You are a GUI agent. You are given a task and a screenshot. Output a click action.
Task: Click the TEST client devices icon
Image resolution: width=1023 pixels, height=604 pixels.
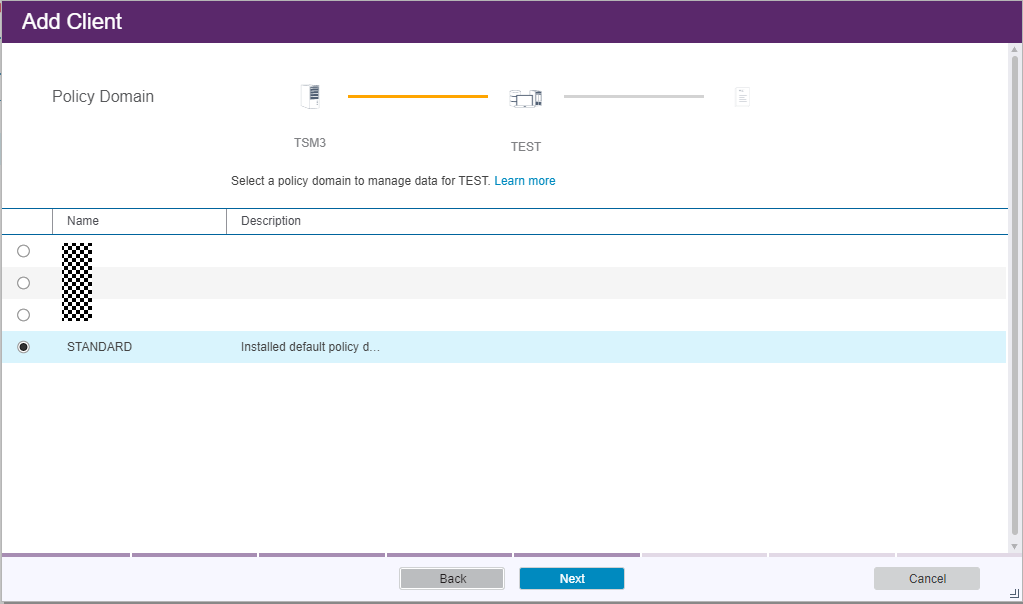(525, 98)
